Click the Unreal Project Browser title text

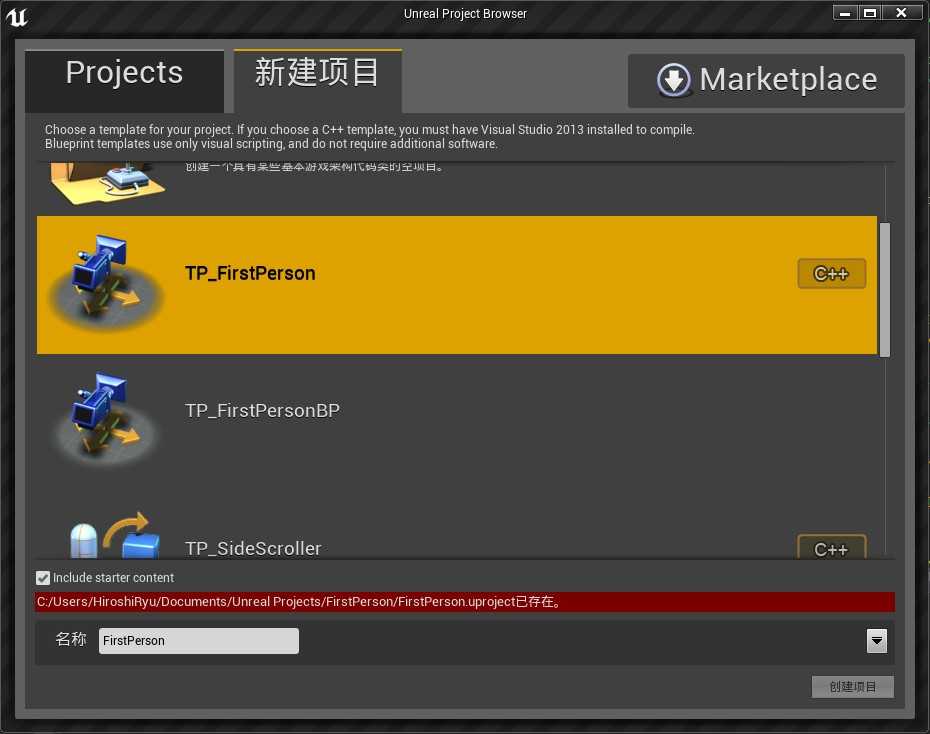click(465, 14)
